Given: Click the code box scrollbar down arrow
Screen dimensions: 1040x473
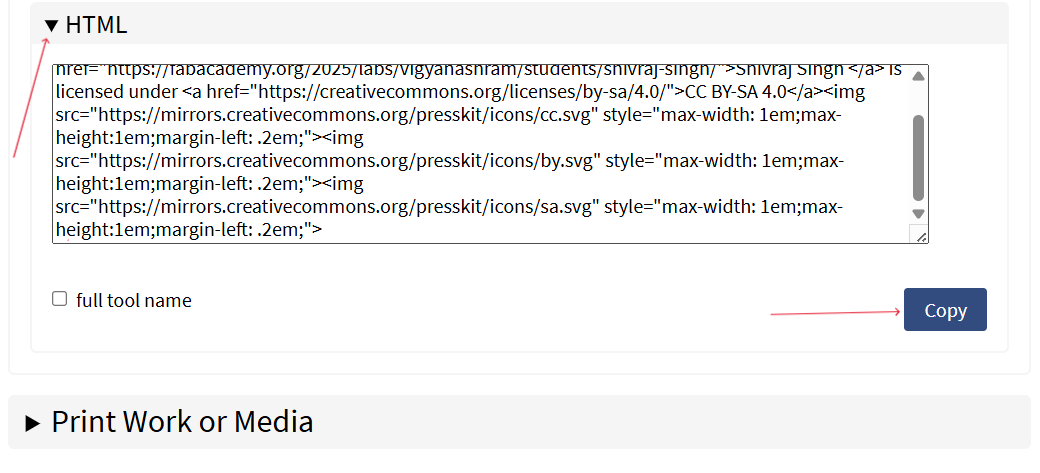Looking at the screenshot, I should click(919, 214).
